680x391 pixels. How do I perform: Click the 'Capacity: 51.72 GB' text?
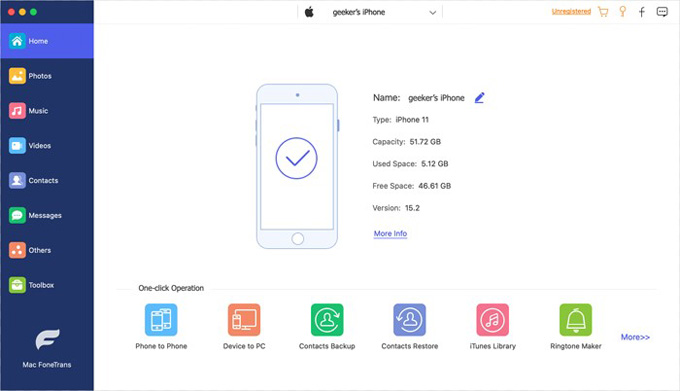[406, 142]
